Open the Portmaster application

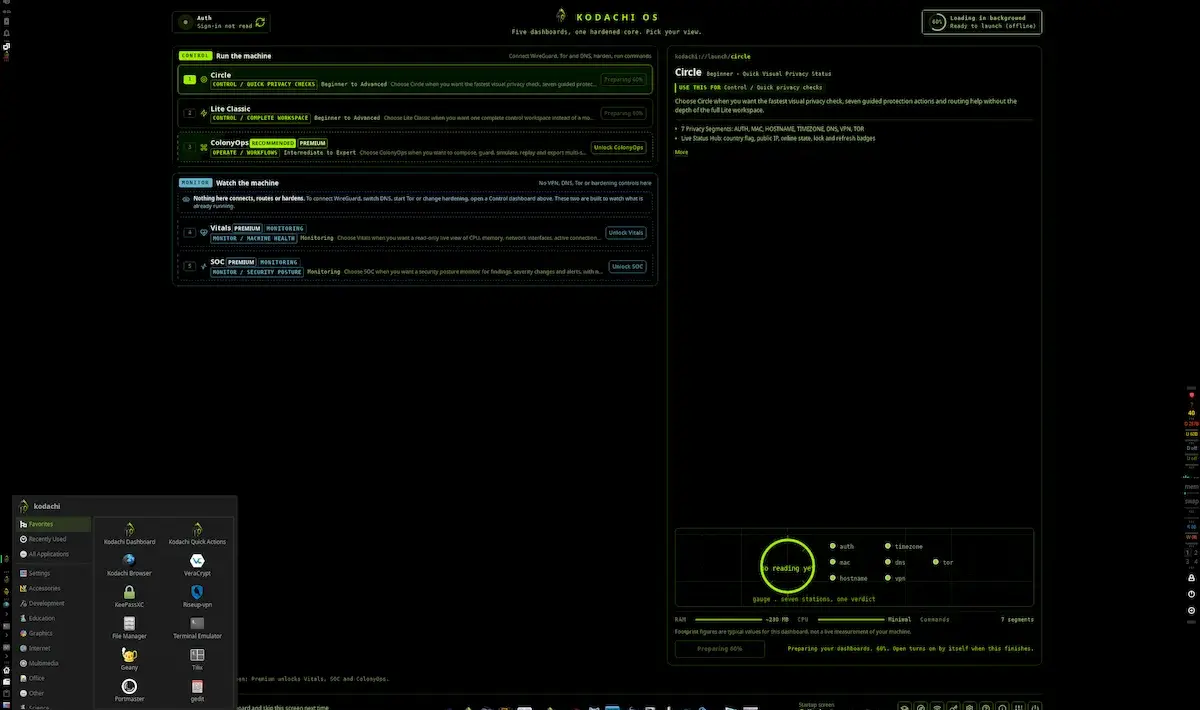129,689
